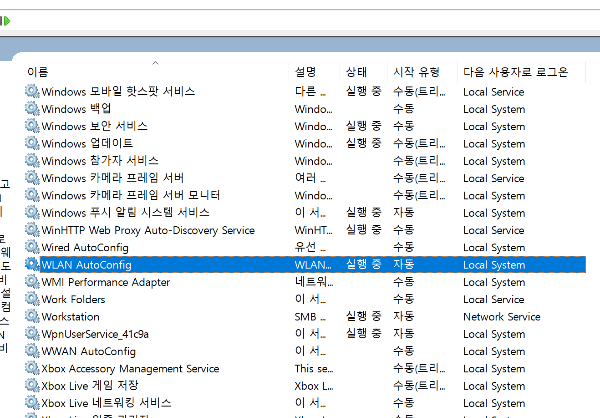Click gear icon of Xbox Live 네트워킹 서비스
Image resolution: width=600 pixels, height=418 pixels.
[x=32, y=403]
